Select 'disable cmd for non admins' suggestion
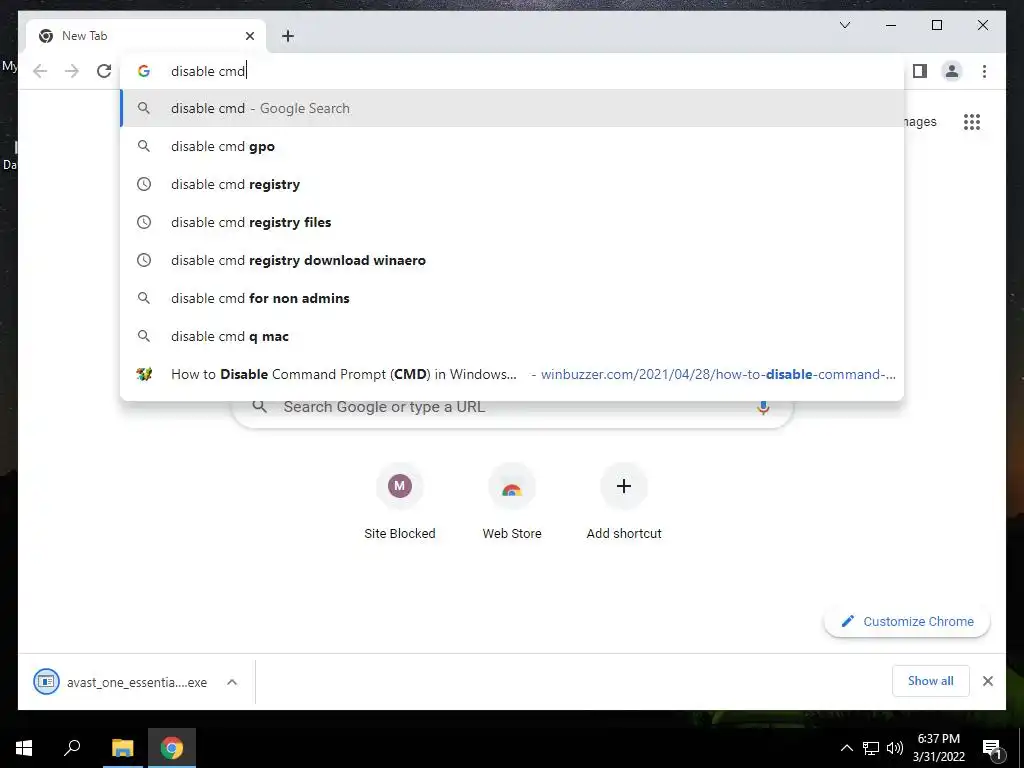This screenshot has width=1024, height=768. [x=512, y=298]
